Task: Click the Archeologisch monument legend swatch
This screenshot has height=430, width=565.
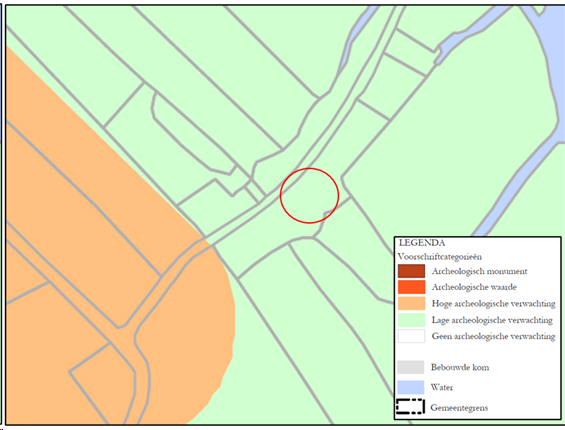Action: pyautogui.click(x=411, y=271)
